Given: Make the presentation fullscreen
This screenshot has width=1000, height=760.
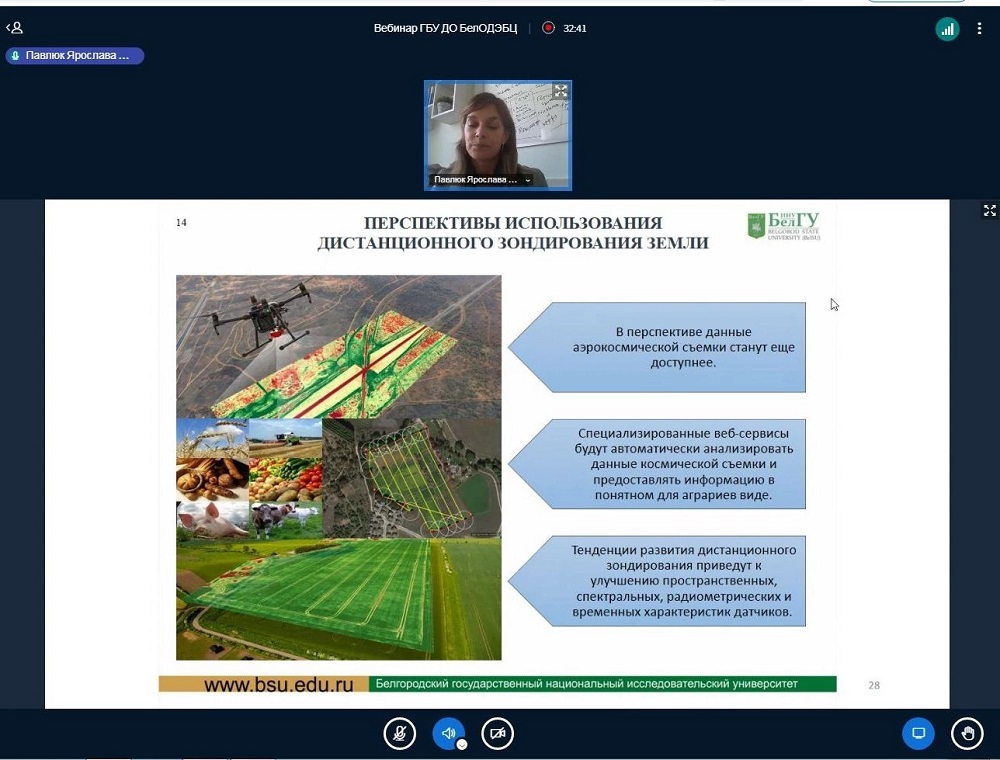Looking at the screenshot, I should tap(990, 210).
